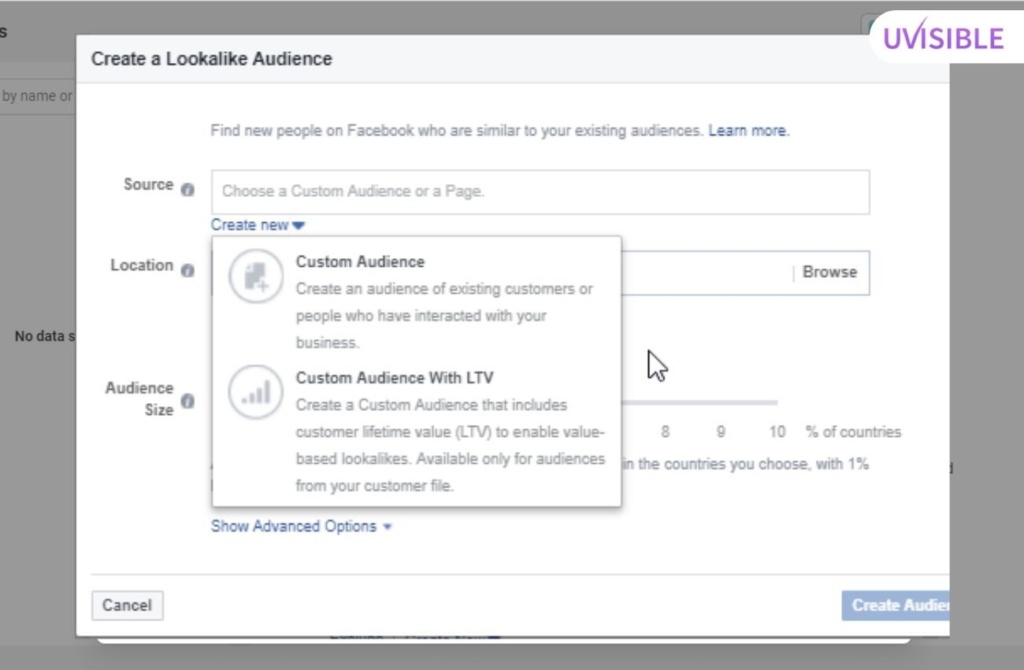Image resolution: width=1024 pixels, height=670 pixels.
Task: Select 10 on the audience size scale
Action: click(x=777, y=432)
